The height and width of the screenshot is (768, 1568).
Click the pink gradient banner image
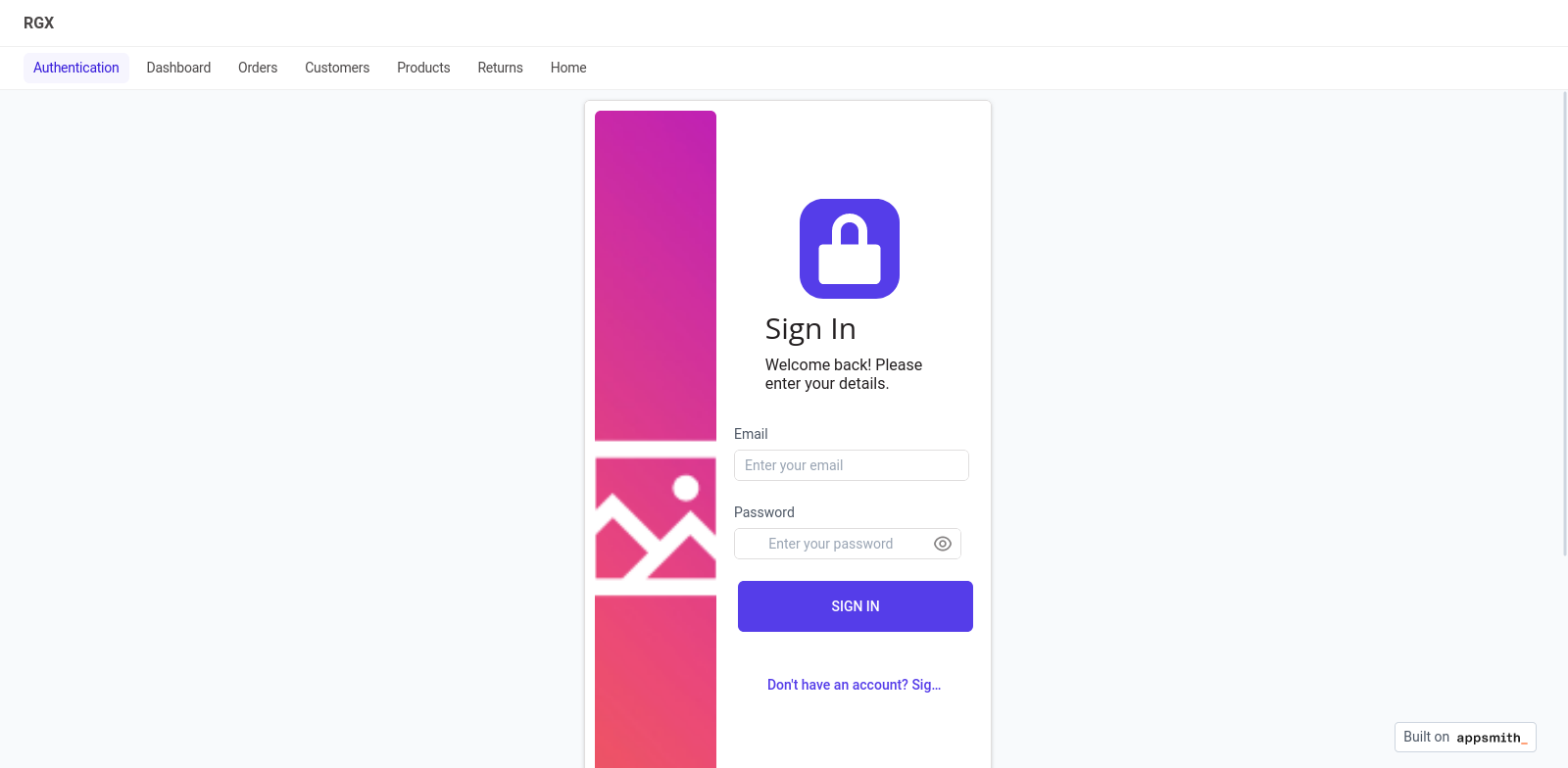pos(656,439)
